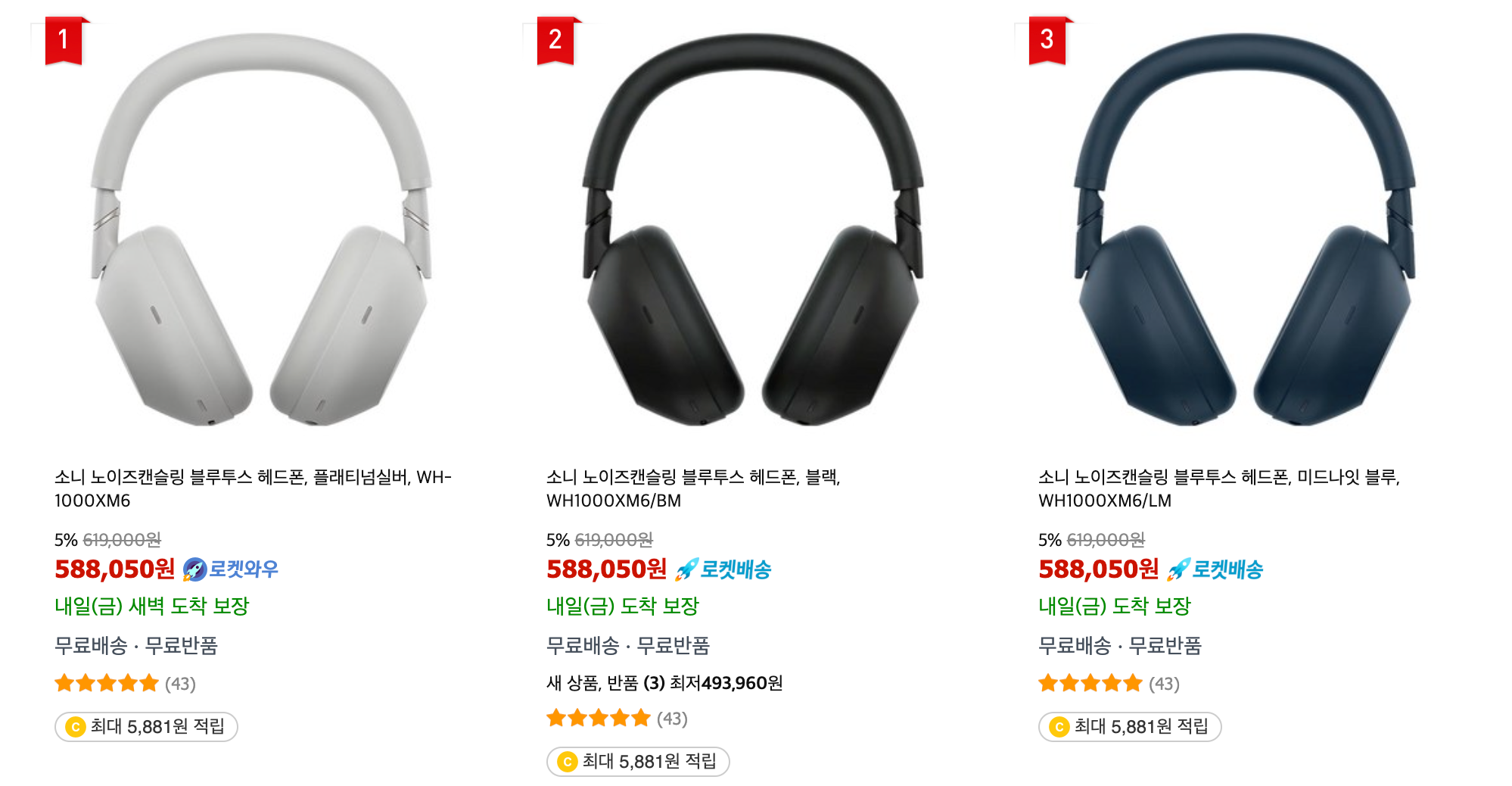Click the red rank 1 ribbon badge
This screenshot has height=786, width=1512.
tap(64, 41)
